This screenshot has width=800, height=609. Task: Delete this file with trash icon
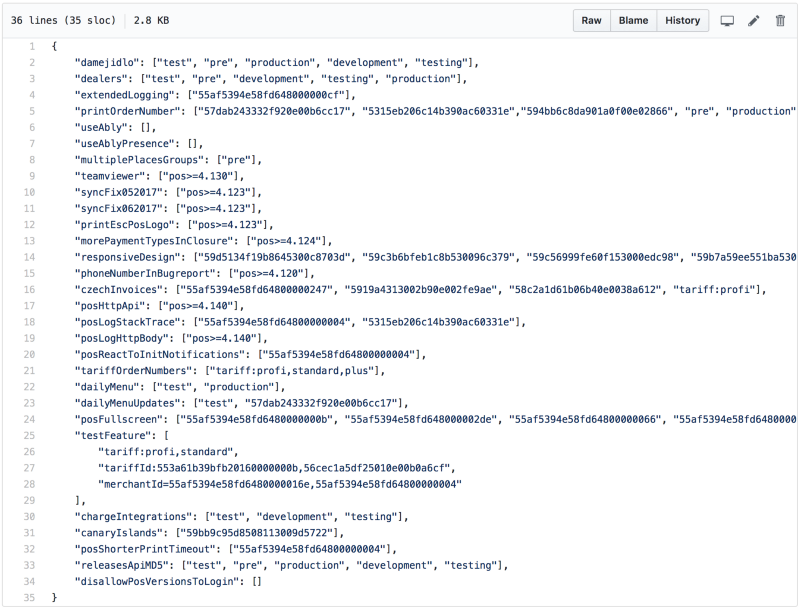pos(780,21)
